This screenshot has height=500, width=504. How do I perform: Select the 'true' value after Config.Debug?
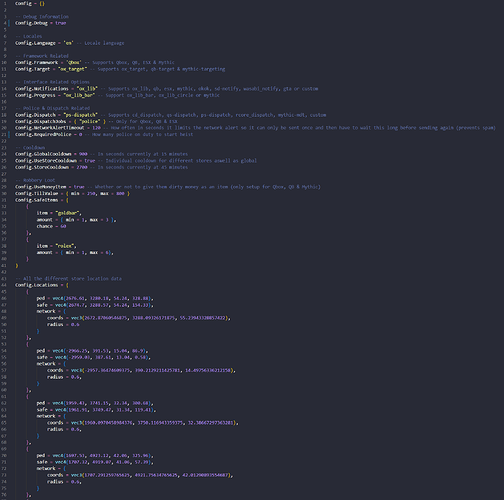point(61,23)
